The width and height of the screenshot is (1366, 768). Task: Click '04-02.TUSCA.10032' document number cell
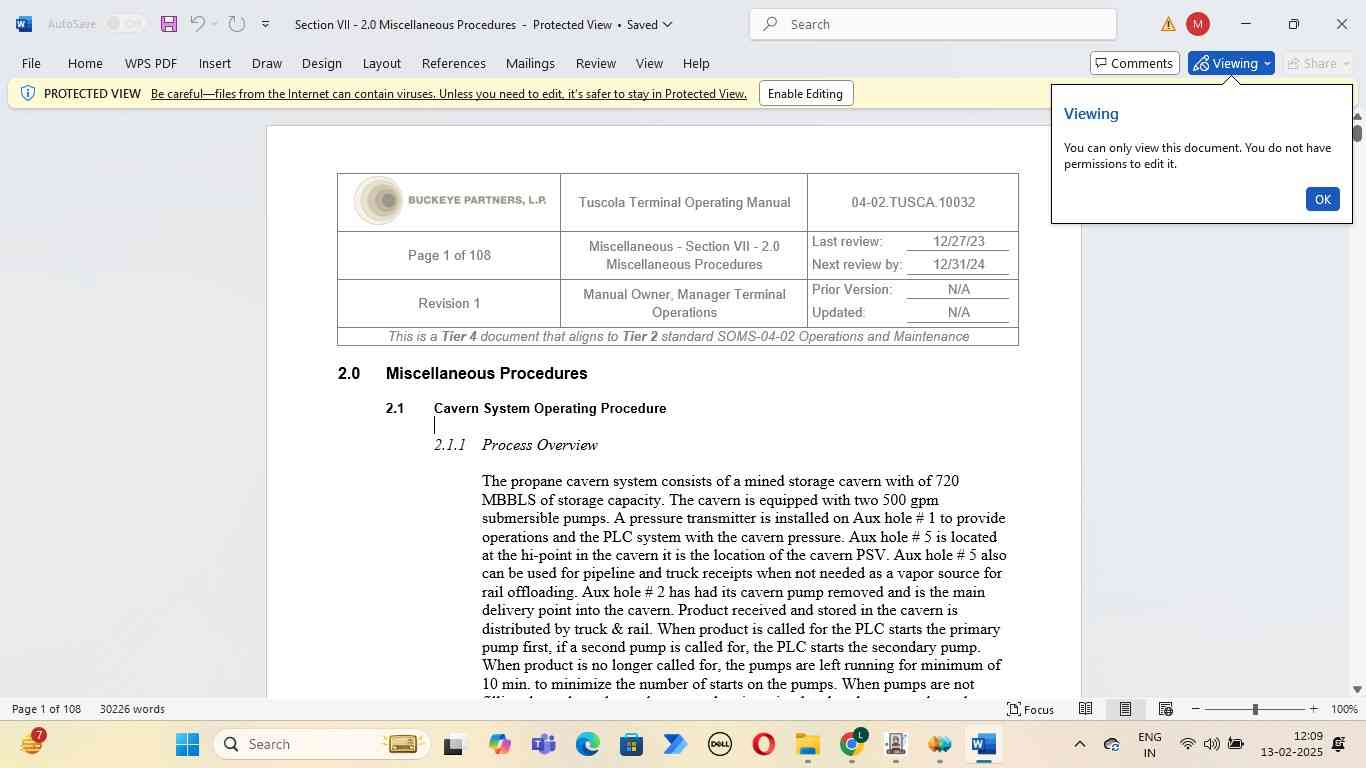(913, 202)
